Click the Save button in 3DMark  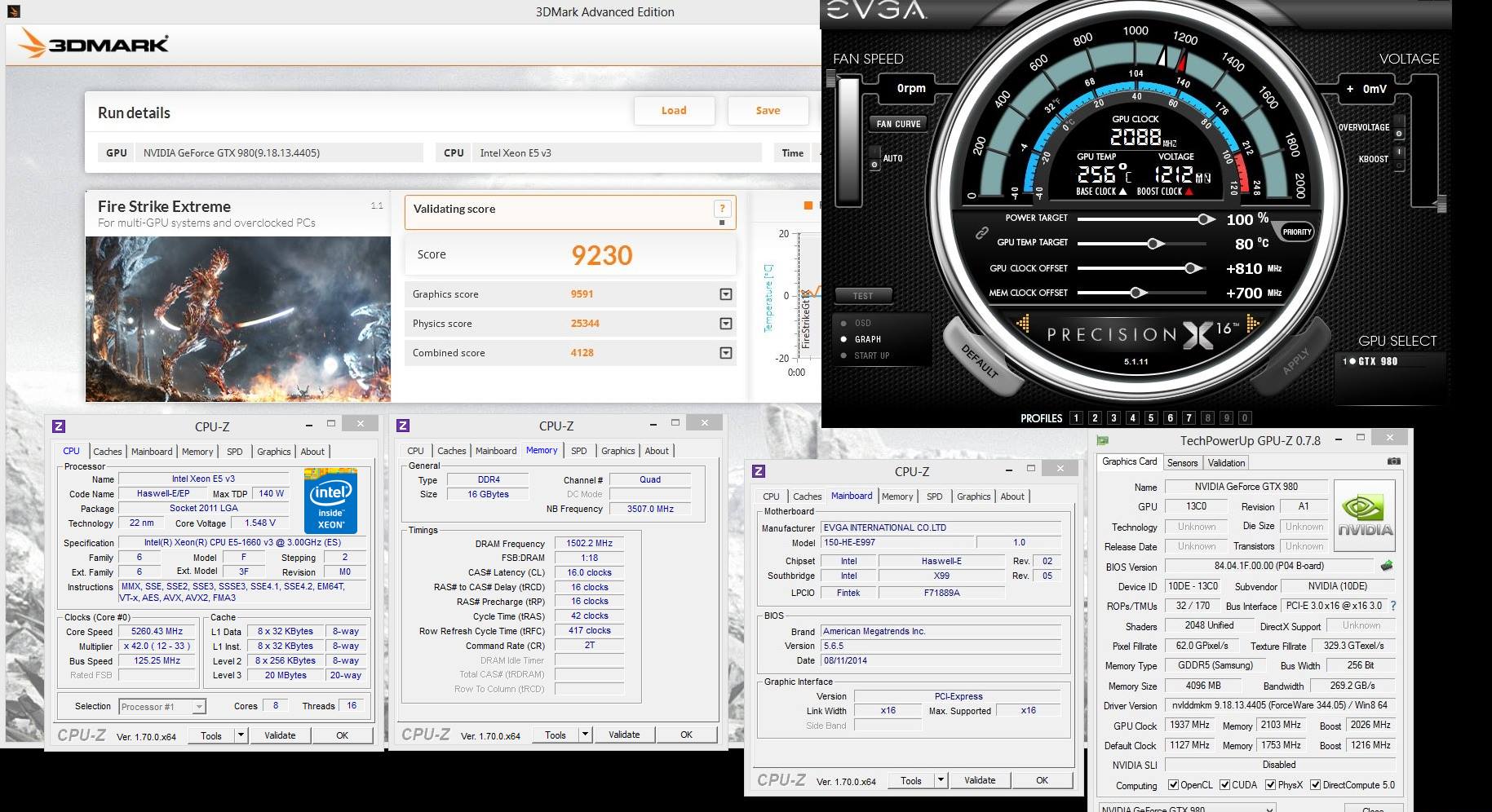point(768,111)
